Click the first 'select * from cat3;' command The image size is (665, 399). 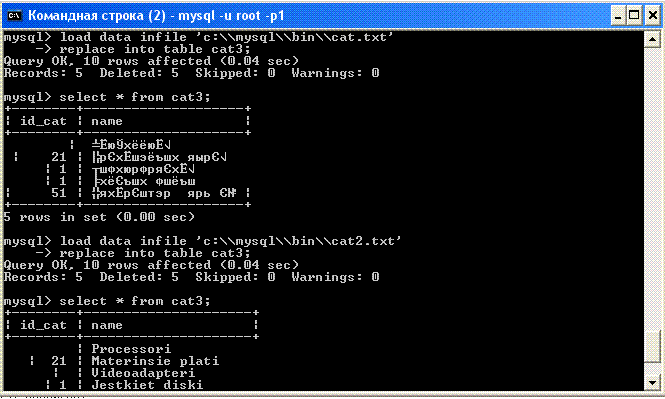[x=135, y=97]
